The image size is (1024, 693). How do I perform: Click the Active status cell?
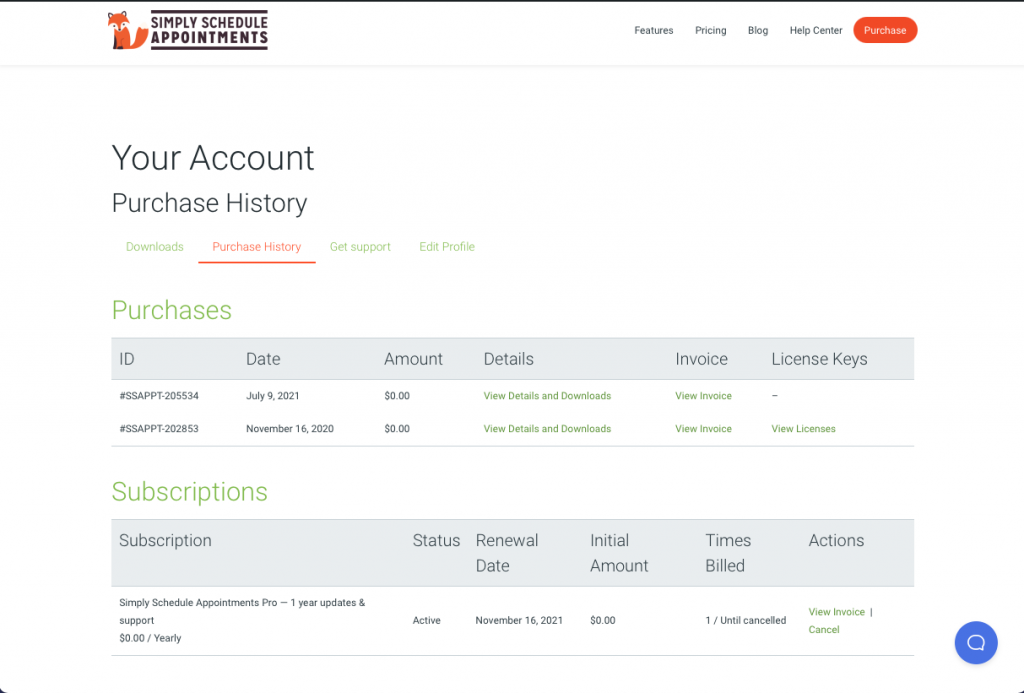(x=426, y=620)
